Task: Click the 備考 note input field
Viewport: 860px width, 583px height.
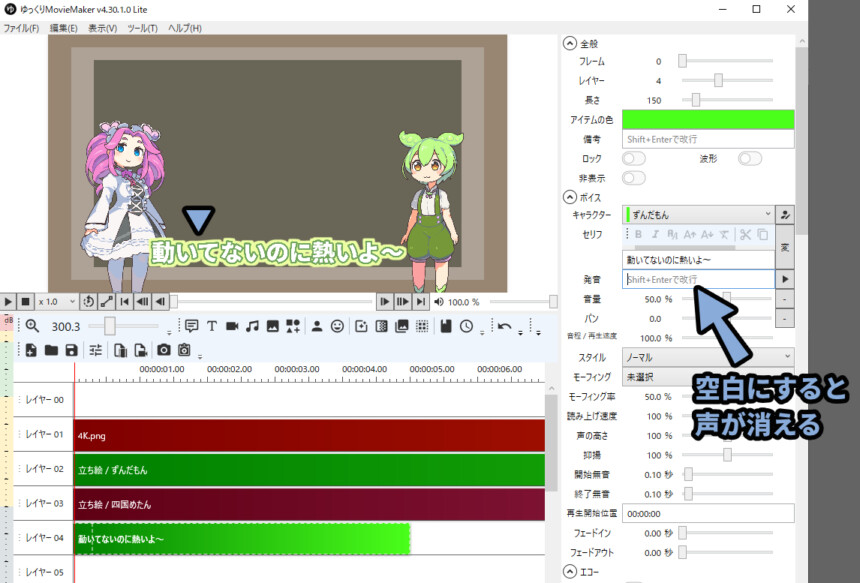Action: point(708,139)
